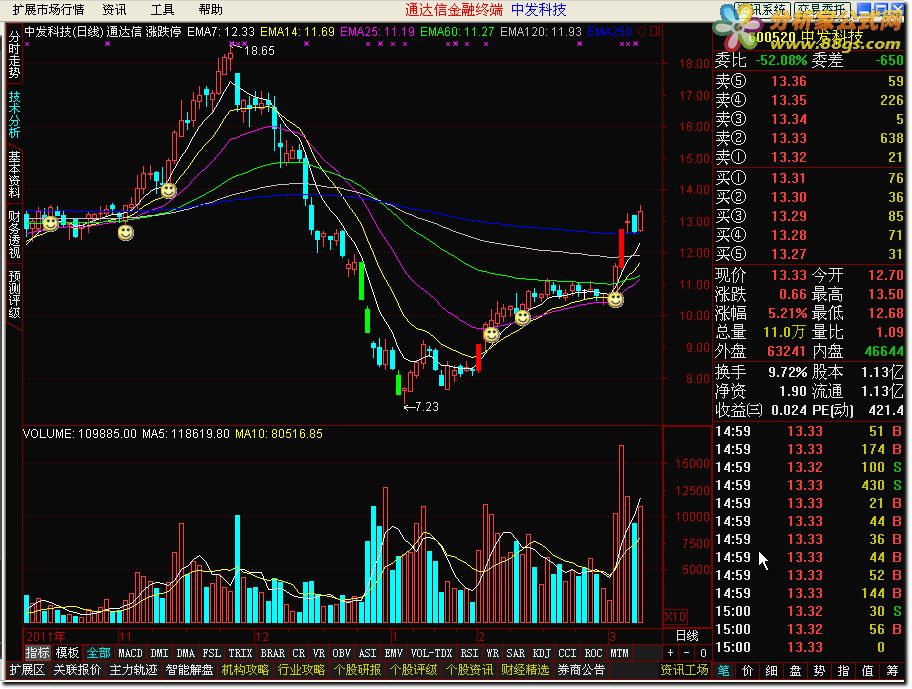Click the smiley signal marker near price 14.00
This screenshot has height=689, width=912.
pos(169,190)
